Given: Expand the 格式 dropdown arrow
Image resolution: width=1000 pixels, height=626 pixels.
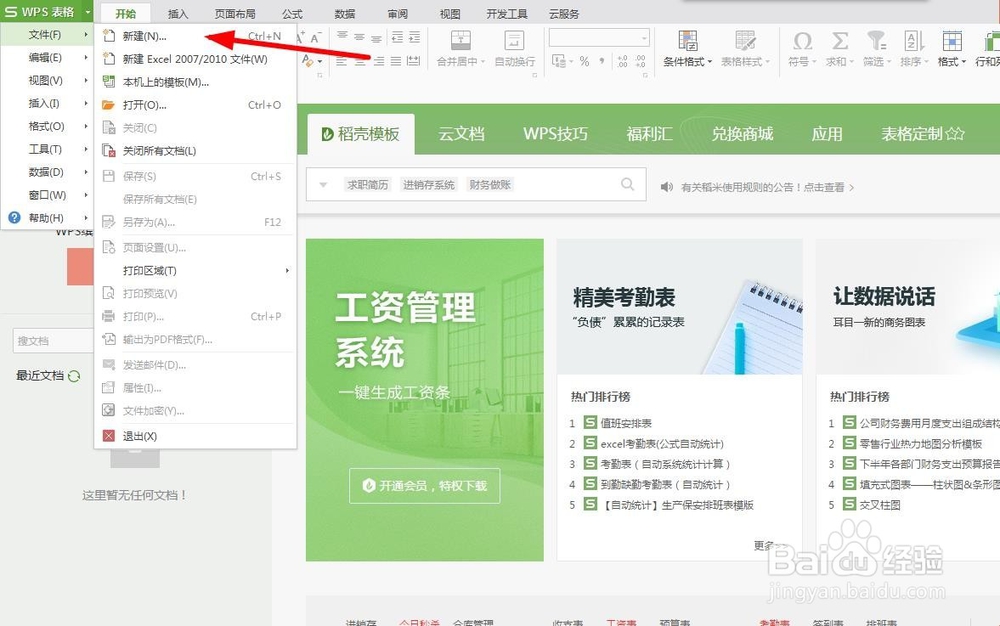Looking at the screenshot, I should coord(964,62).
